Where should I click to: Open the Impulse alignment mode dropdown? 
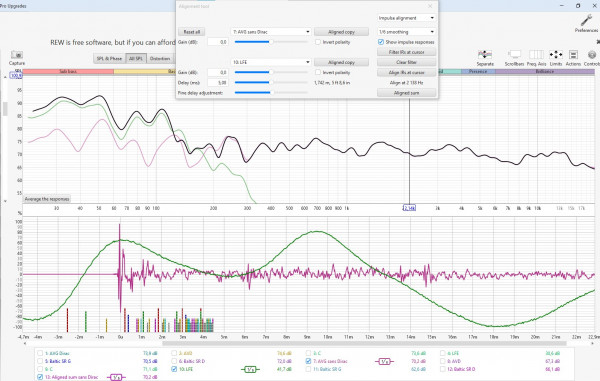click(x=406, y=18)
